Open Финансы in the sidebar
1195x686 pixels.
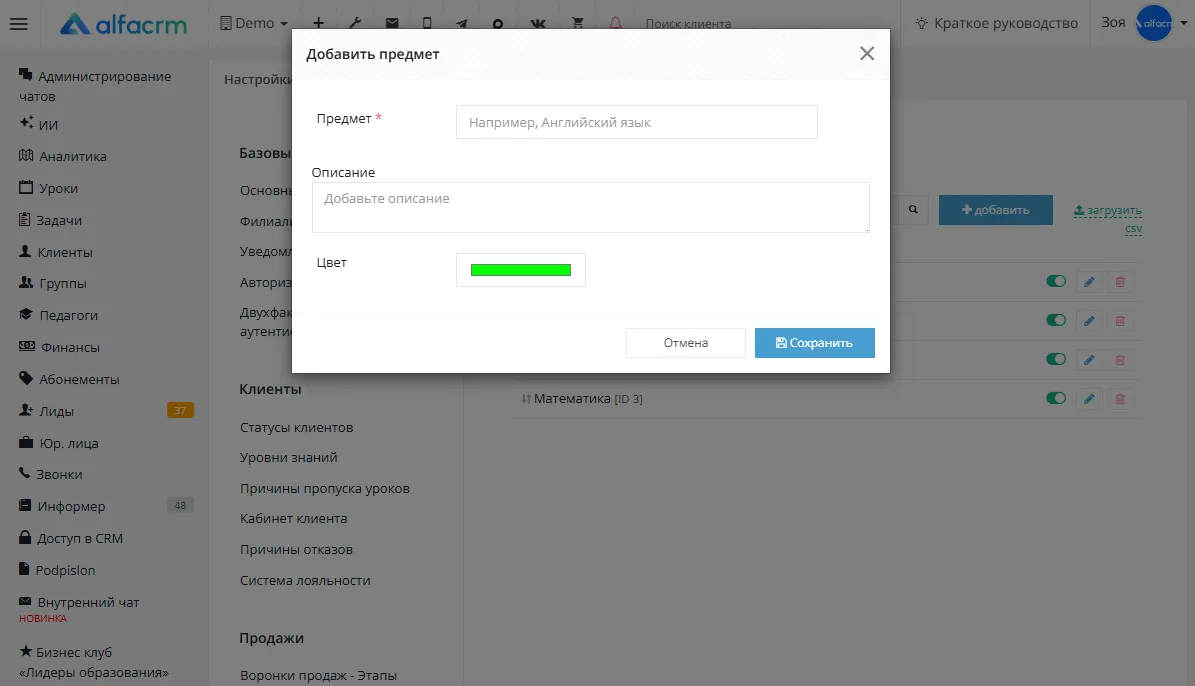[59, 347]
